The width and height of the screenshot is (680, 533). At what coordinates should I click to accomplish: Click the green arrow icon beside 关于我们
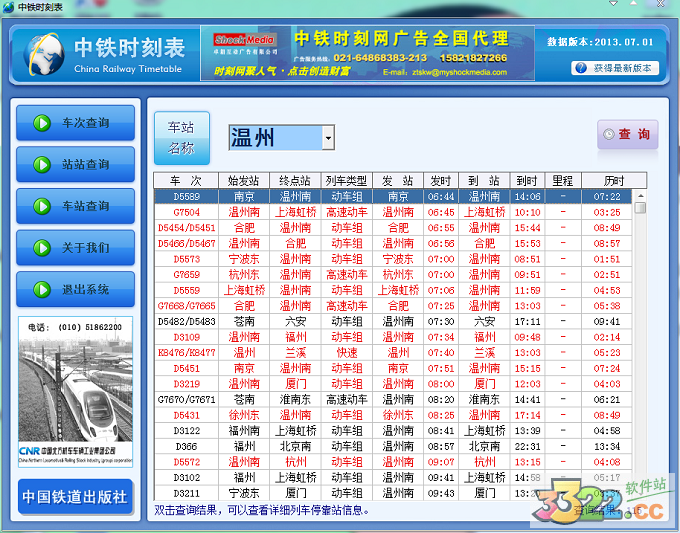pos(42,247)
